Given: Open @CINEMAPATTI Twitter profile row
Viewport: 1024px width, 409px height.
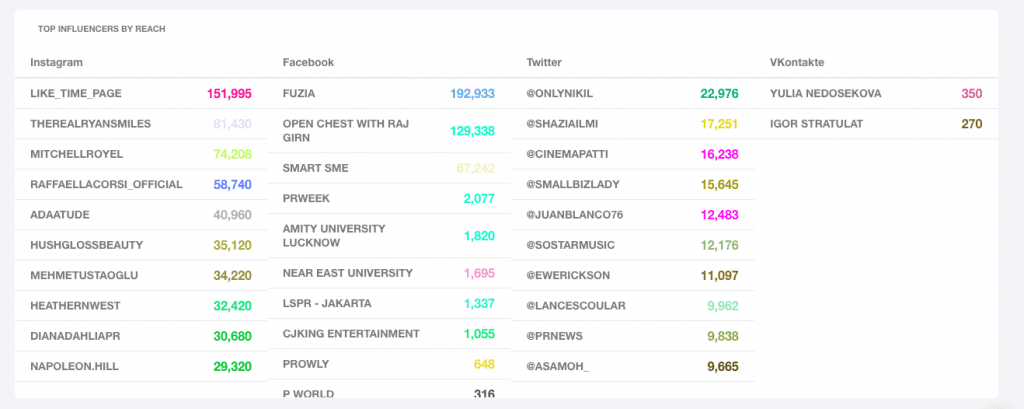Looking at the screenshot, I should [567, 154].
